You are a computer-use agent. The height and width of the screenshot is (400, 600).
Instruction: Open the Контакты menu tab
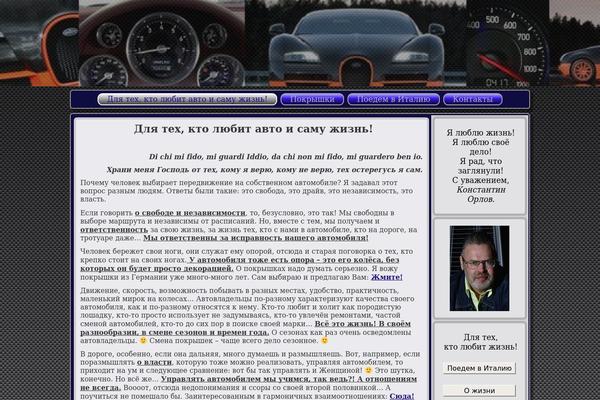(473, 99)
